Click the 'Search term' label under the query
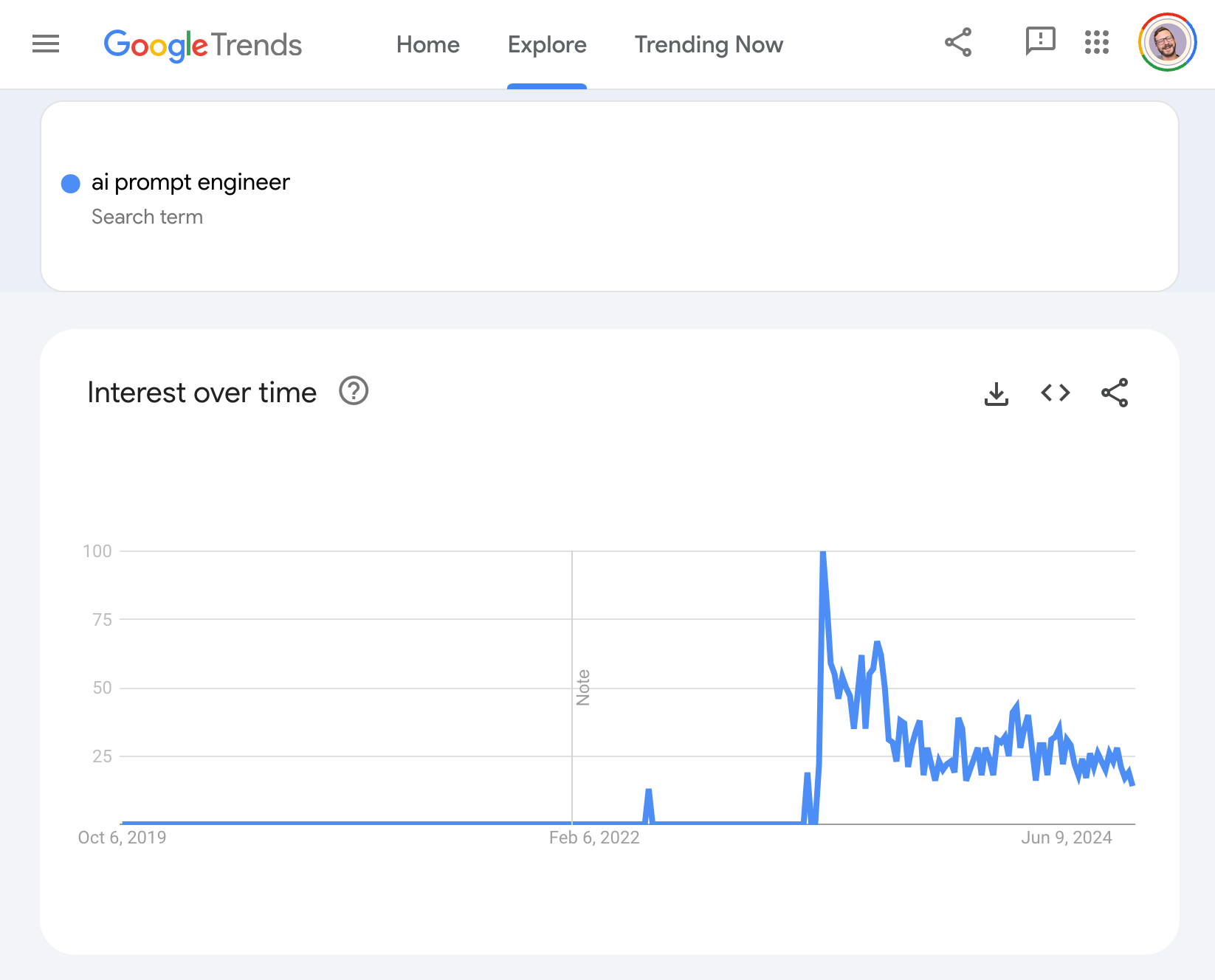The height and width of the screenshot is (980, 1215). [147, 217]
